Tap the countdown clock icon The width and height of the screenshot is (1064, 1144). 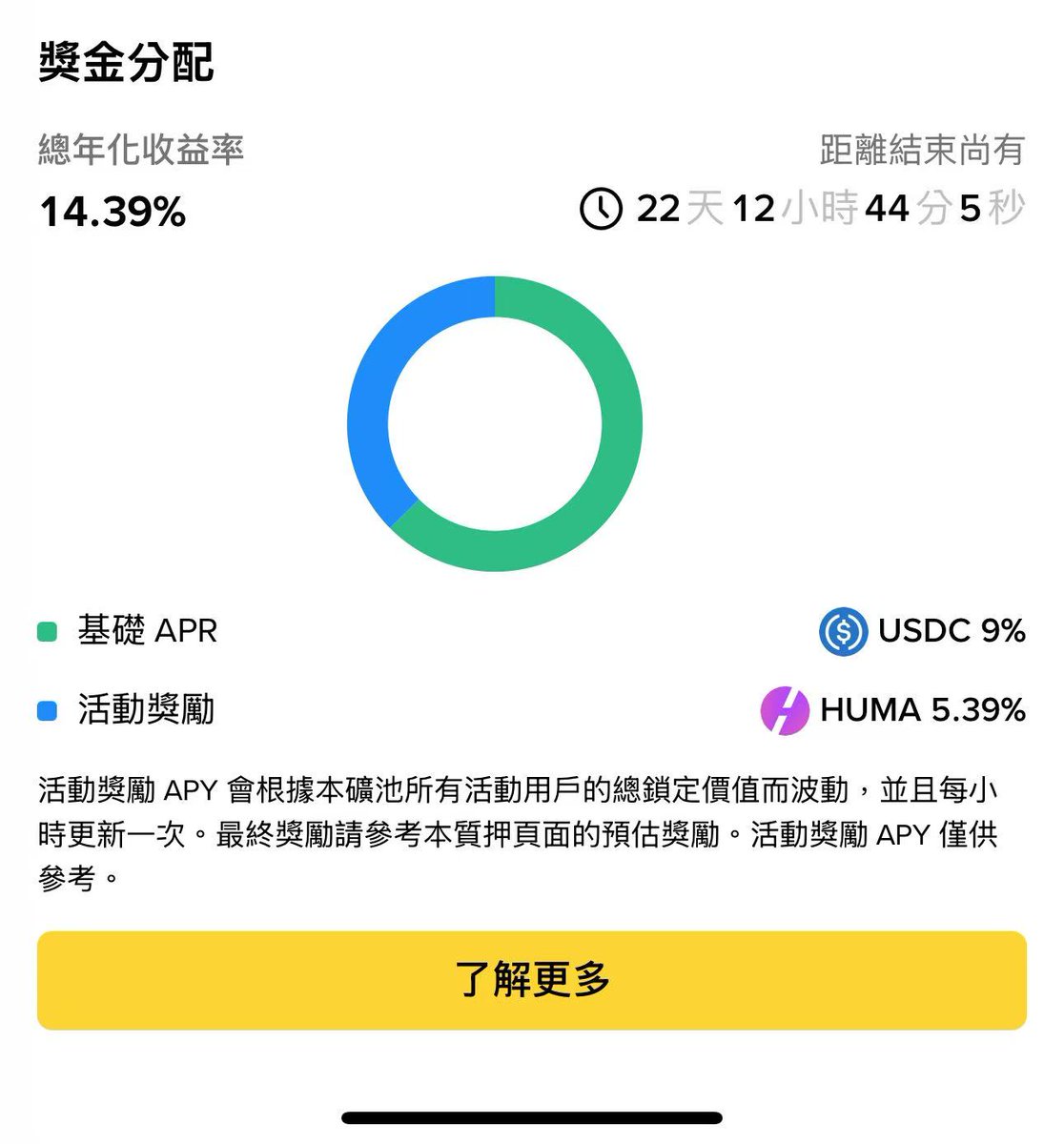(601, 209)
